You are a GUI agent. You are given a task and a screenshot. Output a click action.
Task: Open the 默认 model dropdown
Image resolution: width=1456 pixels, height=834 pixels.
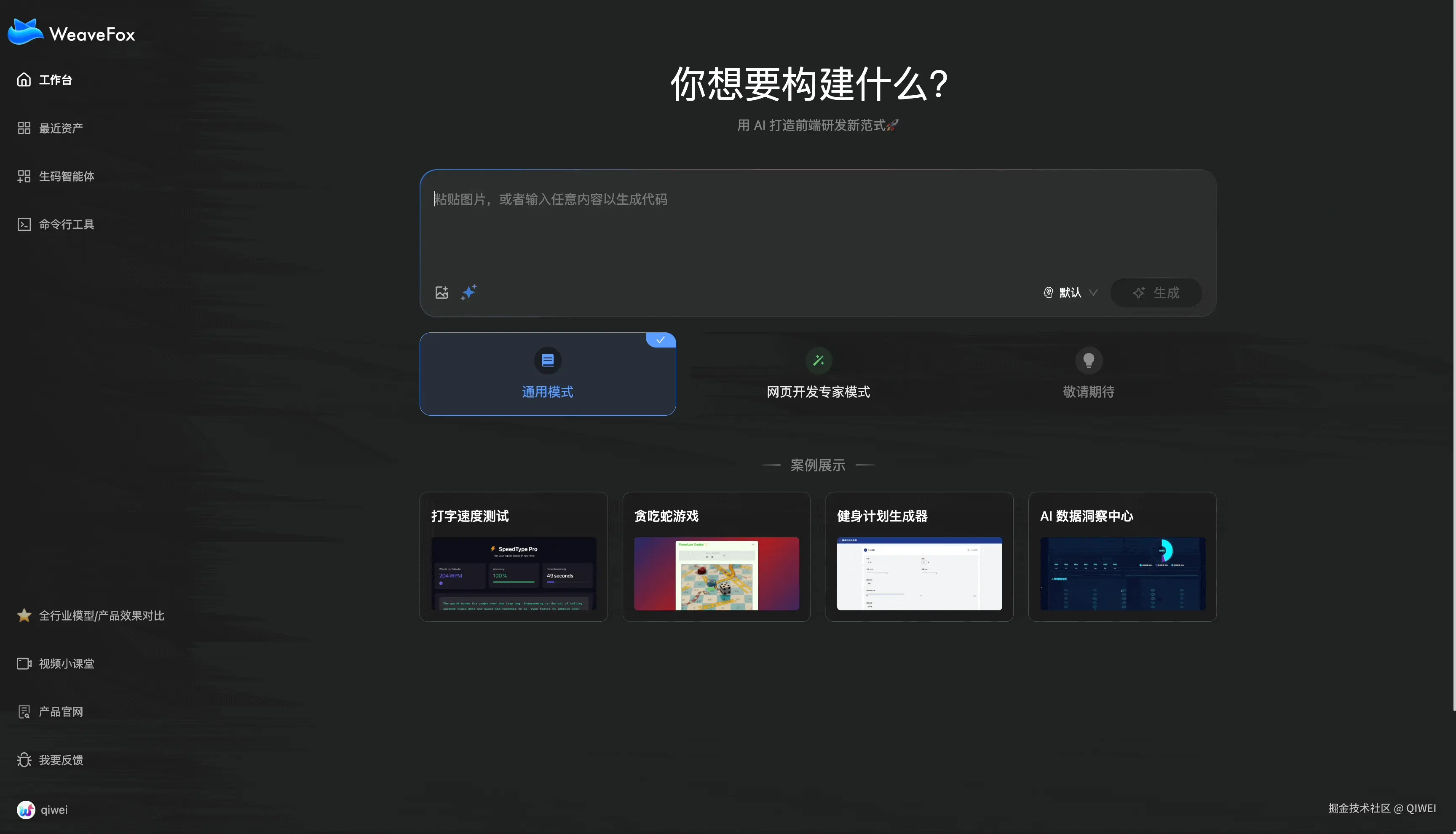point(1070,292)
